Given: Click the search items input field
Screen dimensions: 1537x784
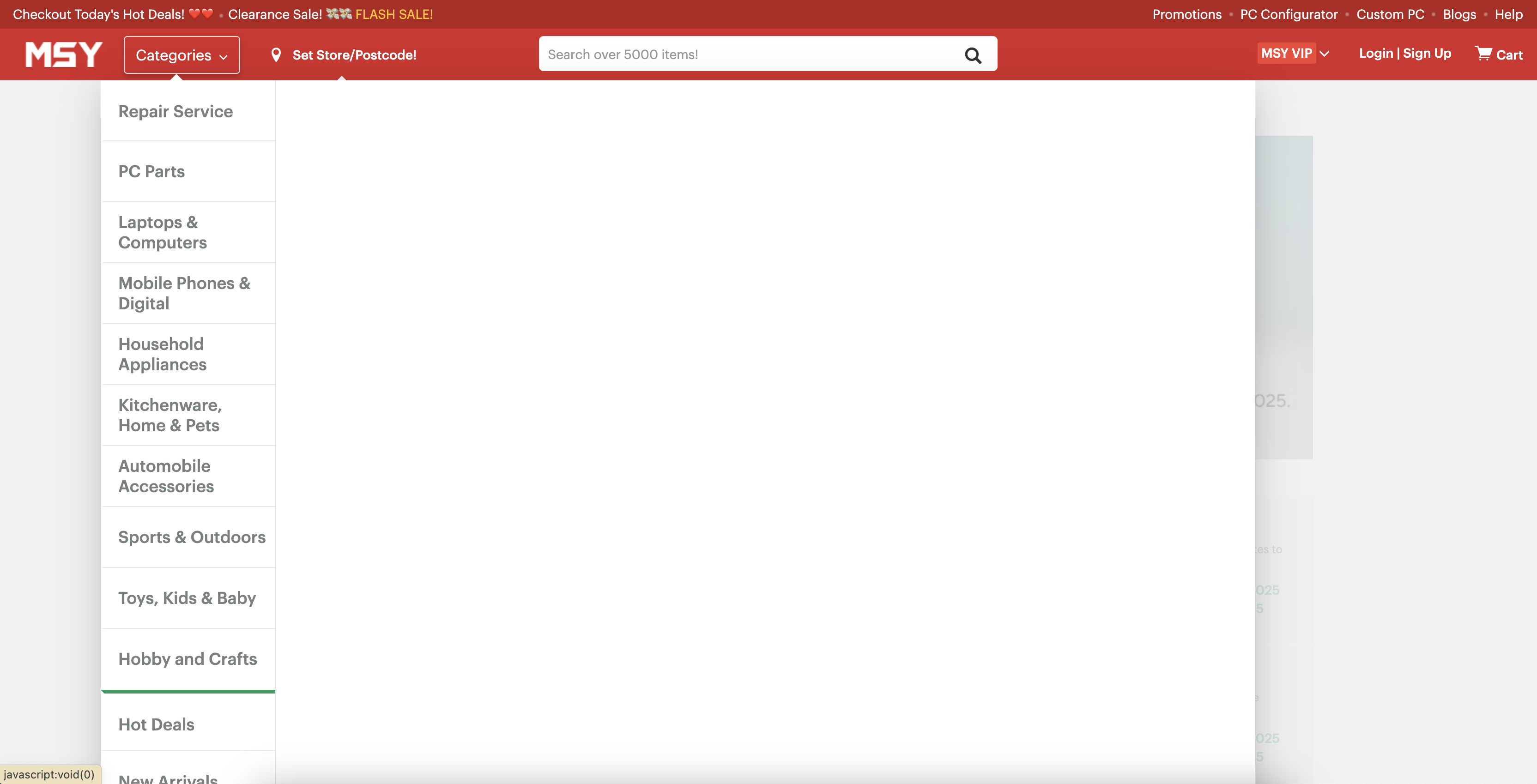Looking at the screenshot, I should (716, 54).
